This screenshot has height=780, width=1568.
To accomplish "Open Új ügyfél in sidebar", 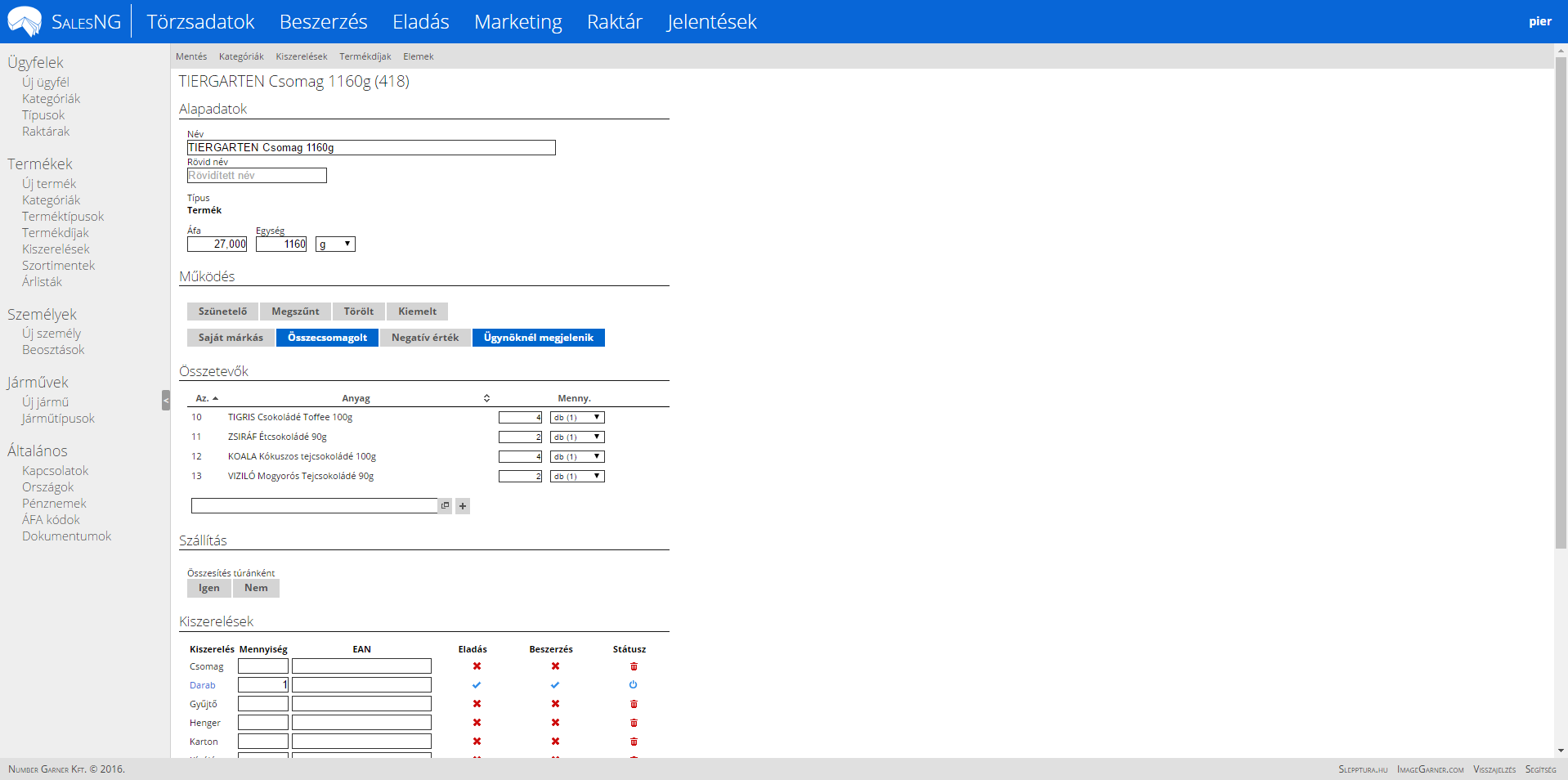I will tap(46, 83).
